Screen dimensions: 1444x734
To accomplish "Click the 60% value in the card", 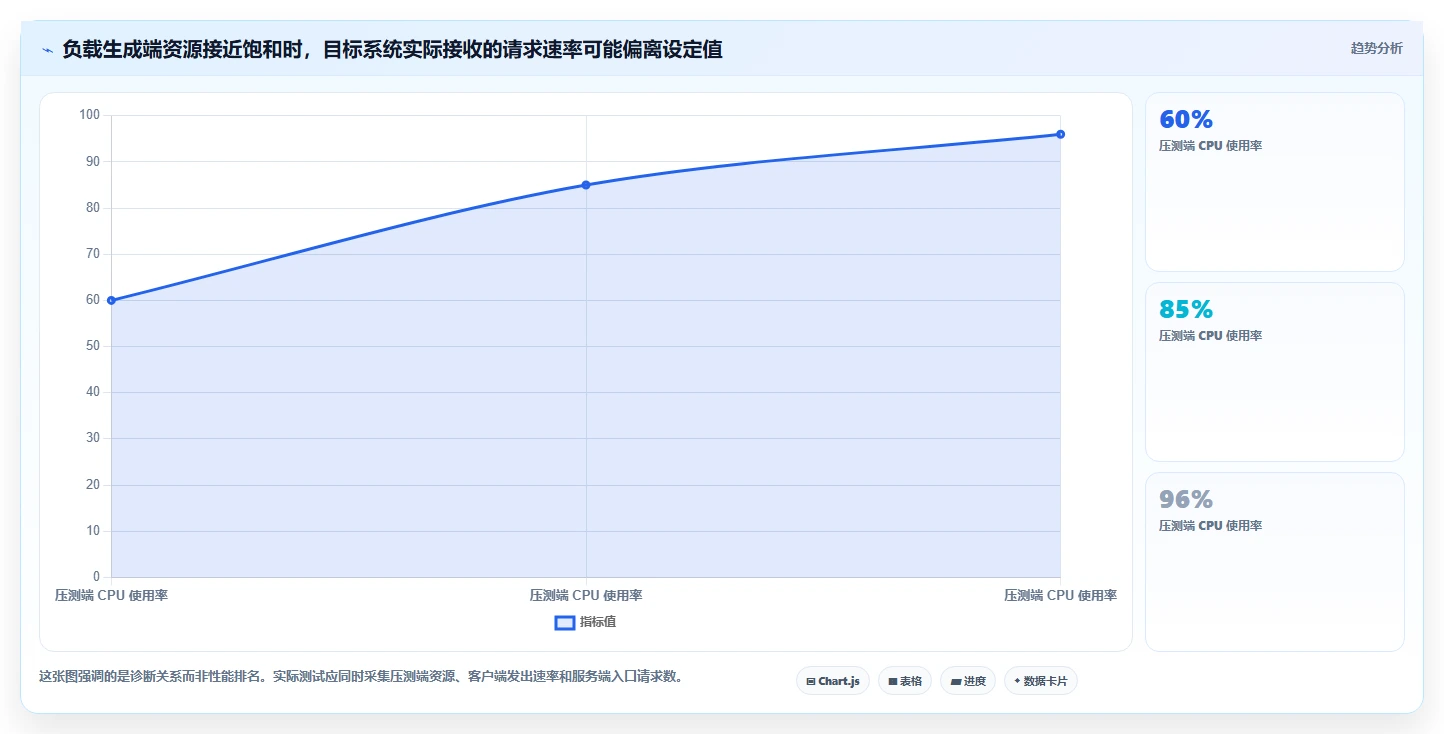I will coord(1186,119).
